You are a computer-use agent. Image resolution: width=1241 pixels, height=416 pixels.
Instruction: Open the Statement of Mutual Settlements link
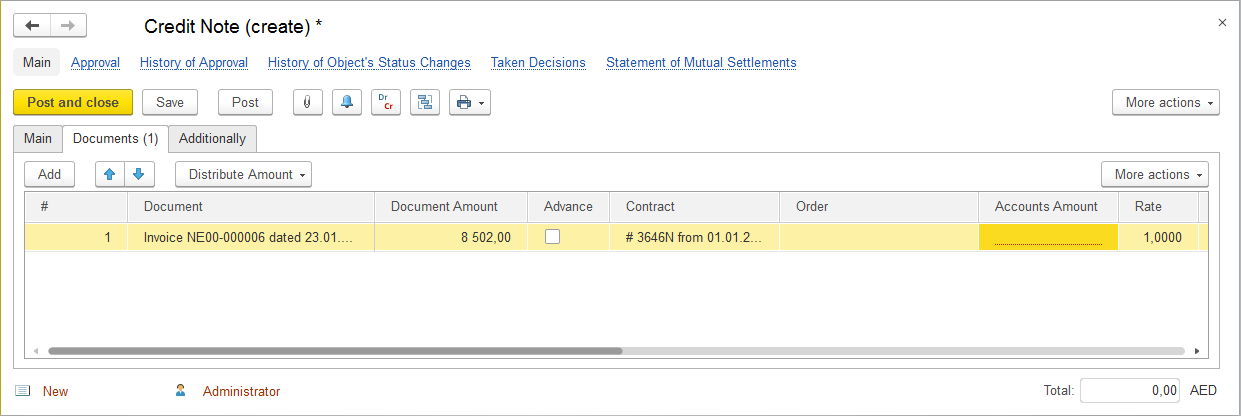click(701, 62)
